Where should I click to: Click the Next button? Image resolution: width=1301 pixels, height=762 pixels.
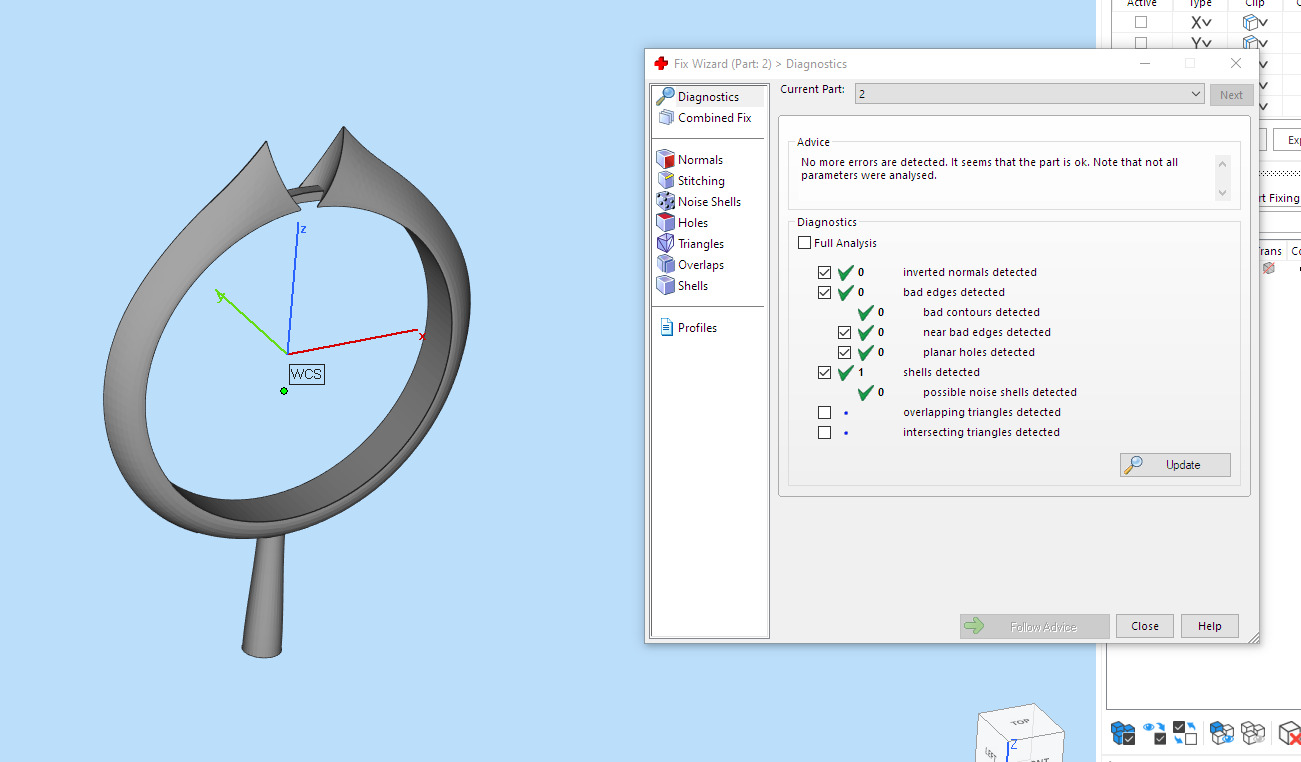[1231, 95]
